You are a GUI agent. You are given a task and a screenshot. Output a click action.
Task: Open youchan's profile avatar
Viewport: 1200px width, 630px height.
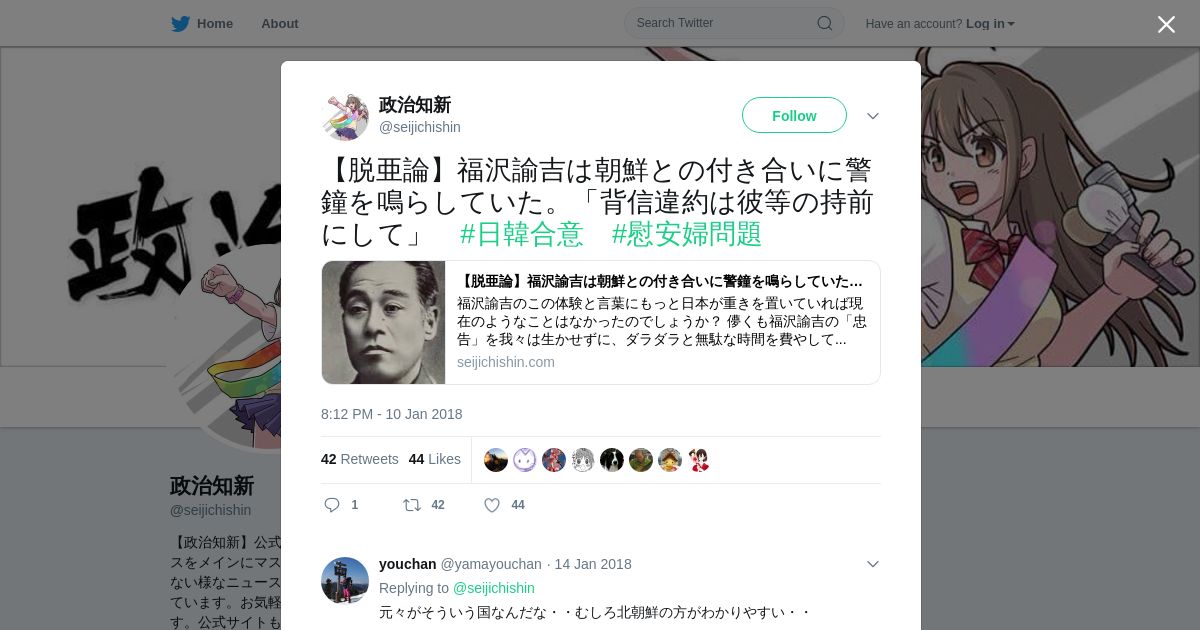345,581
